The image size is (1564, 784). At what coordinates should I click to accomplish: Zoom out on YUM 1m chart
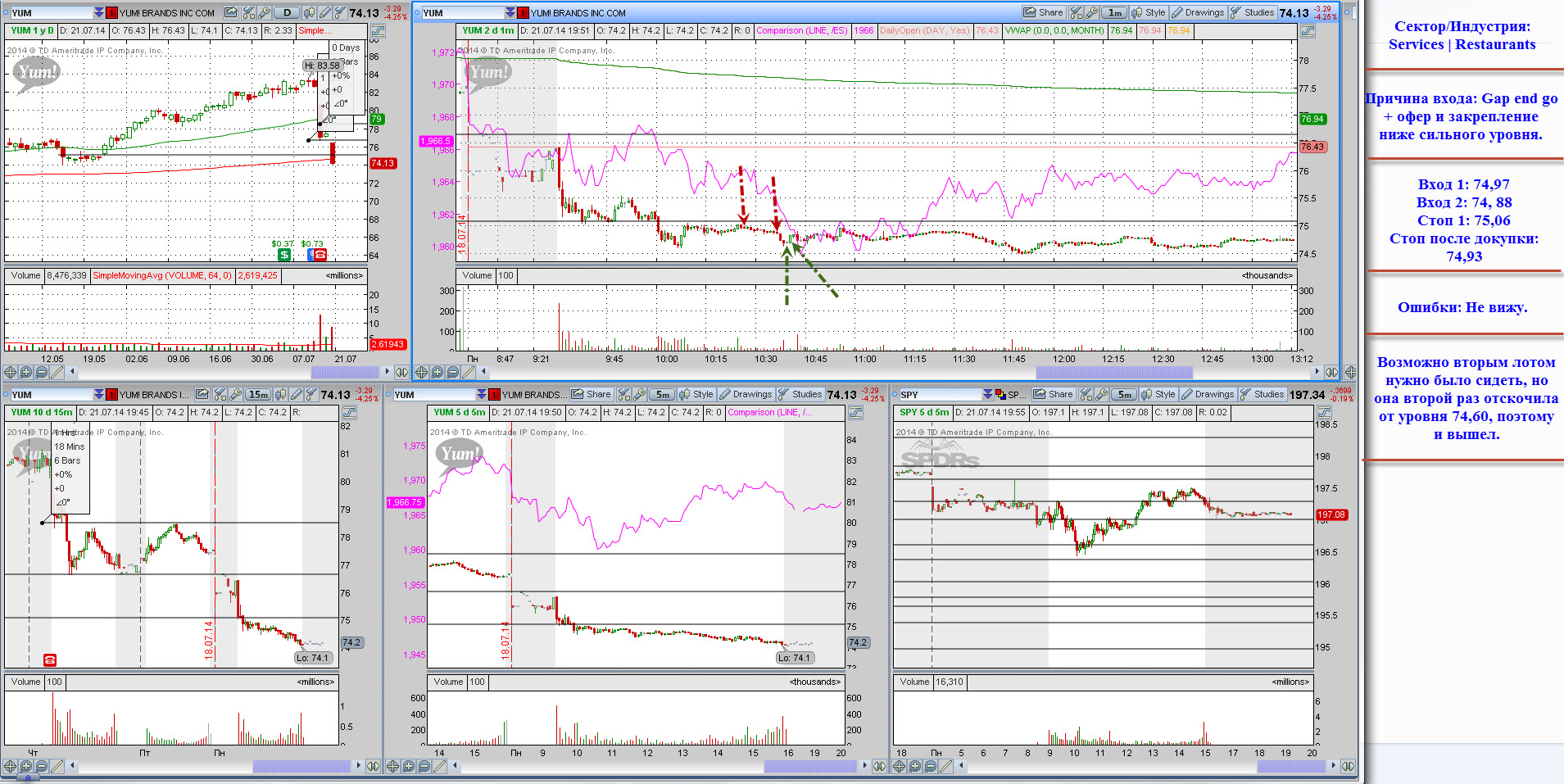[x=453, y=372]
